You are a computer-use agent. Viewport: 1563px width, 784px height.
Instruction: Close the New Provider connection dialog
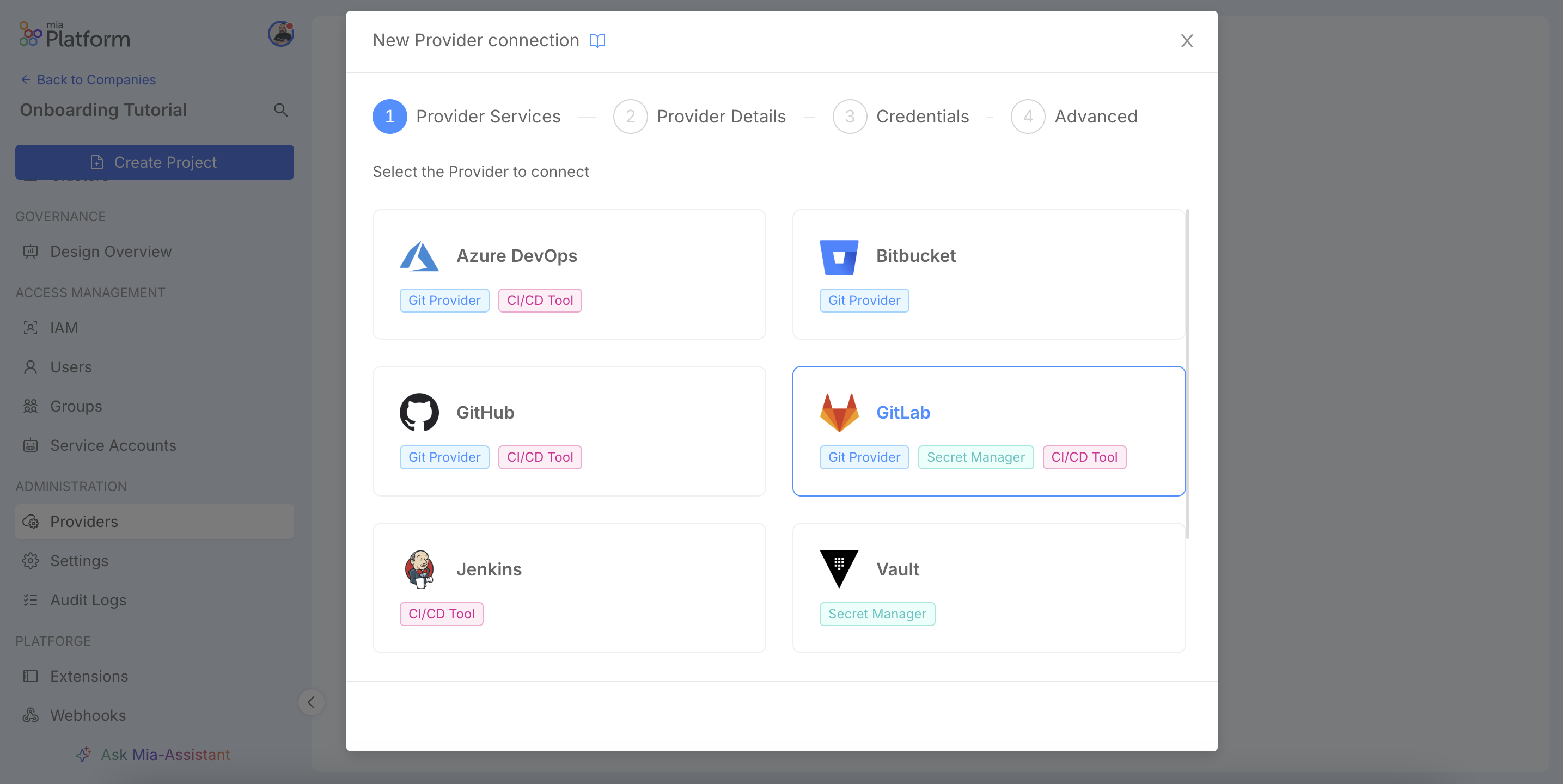pos(1187,41)
